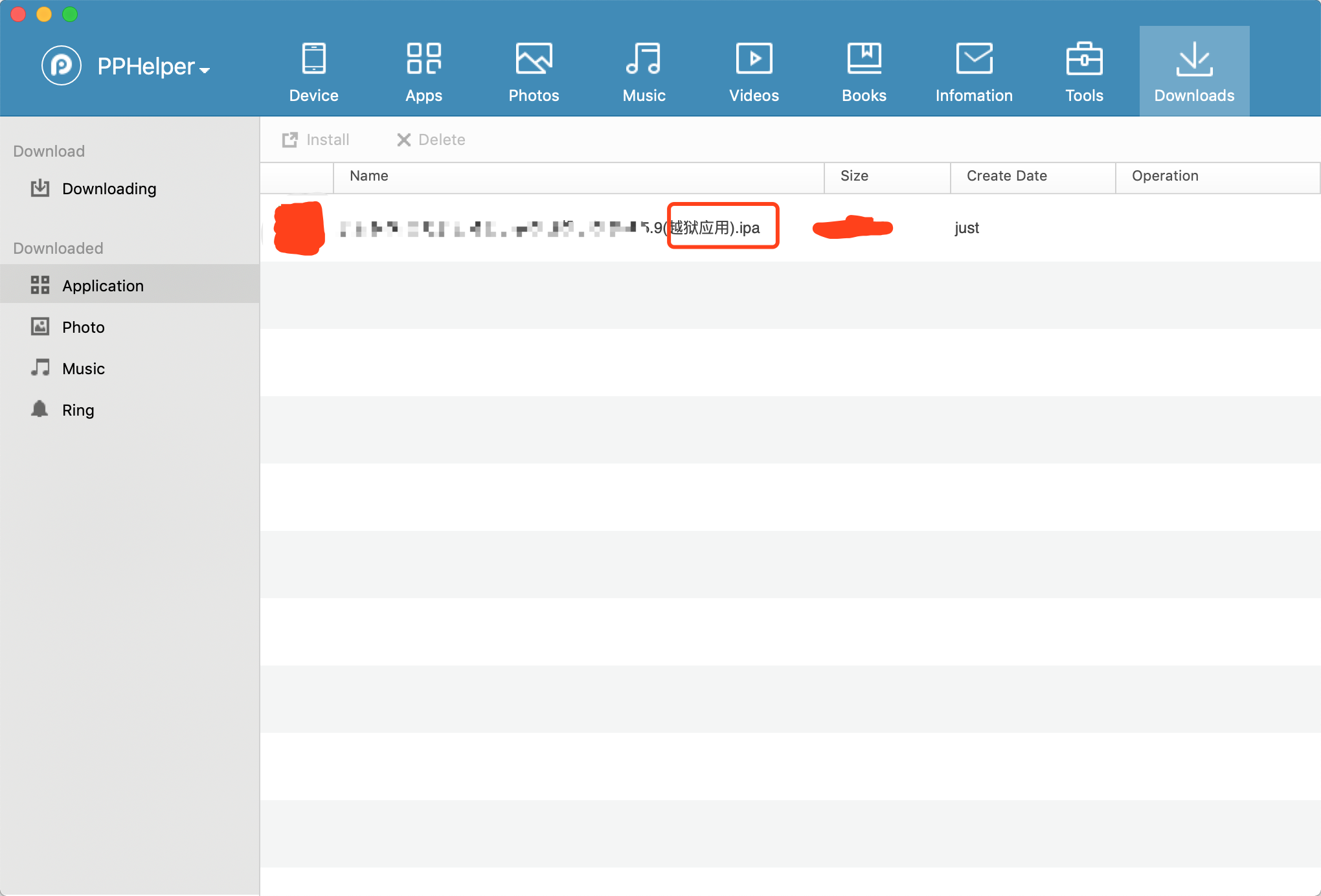The width and height of the screenshot is (1321, 896).
Task: Go to Photos via picture icon
Action: coord(534,59)
